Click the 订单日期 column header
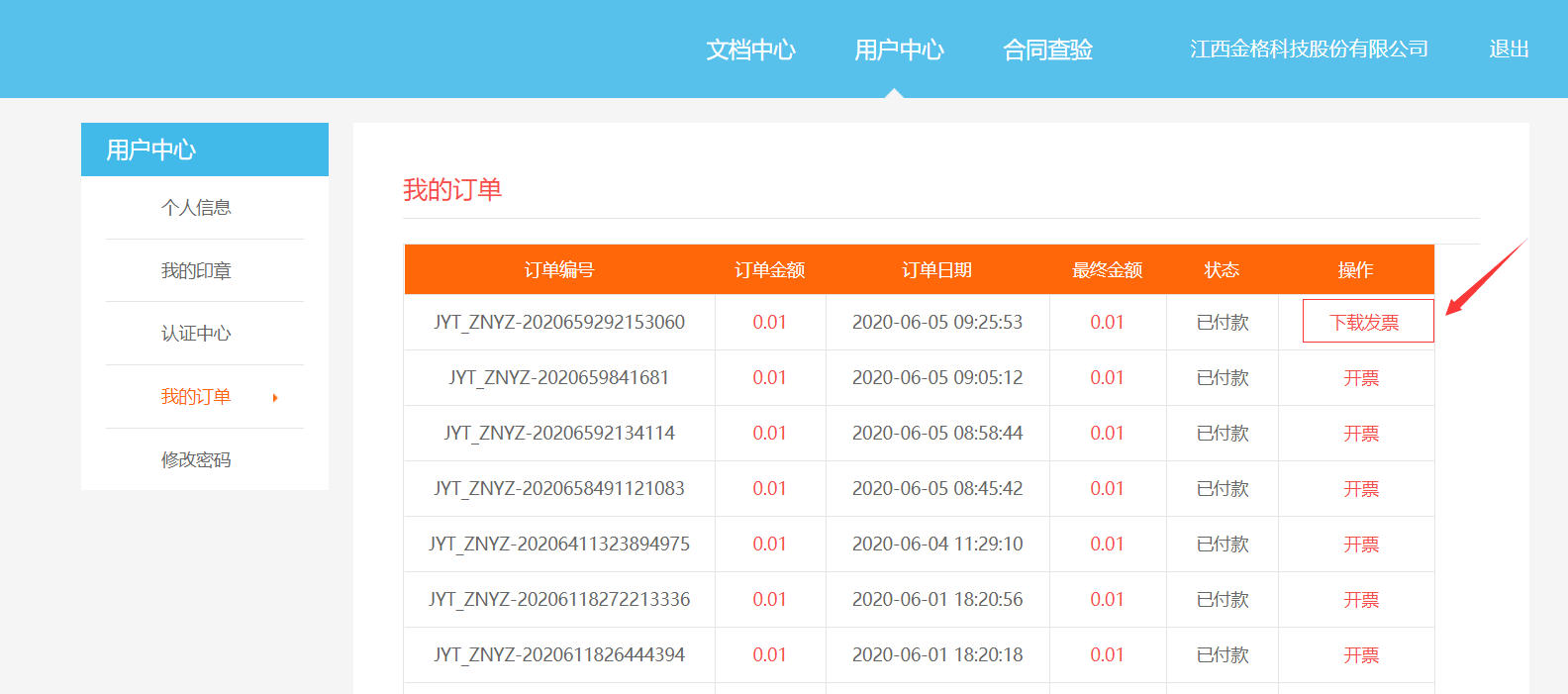1568x694 pixels. coord(936,270)
